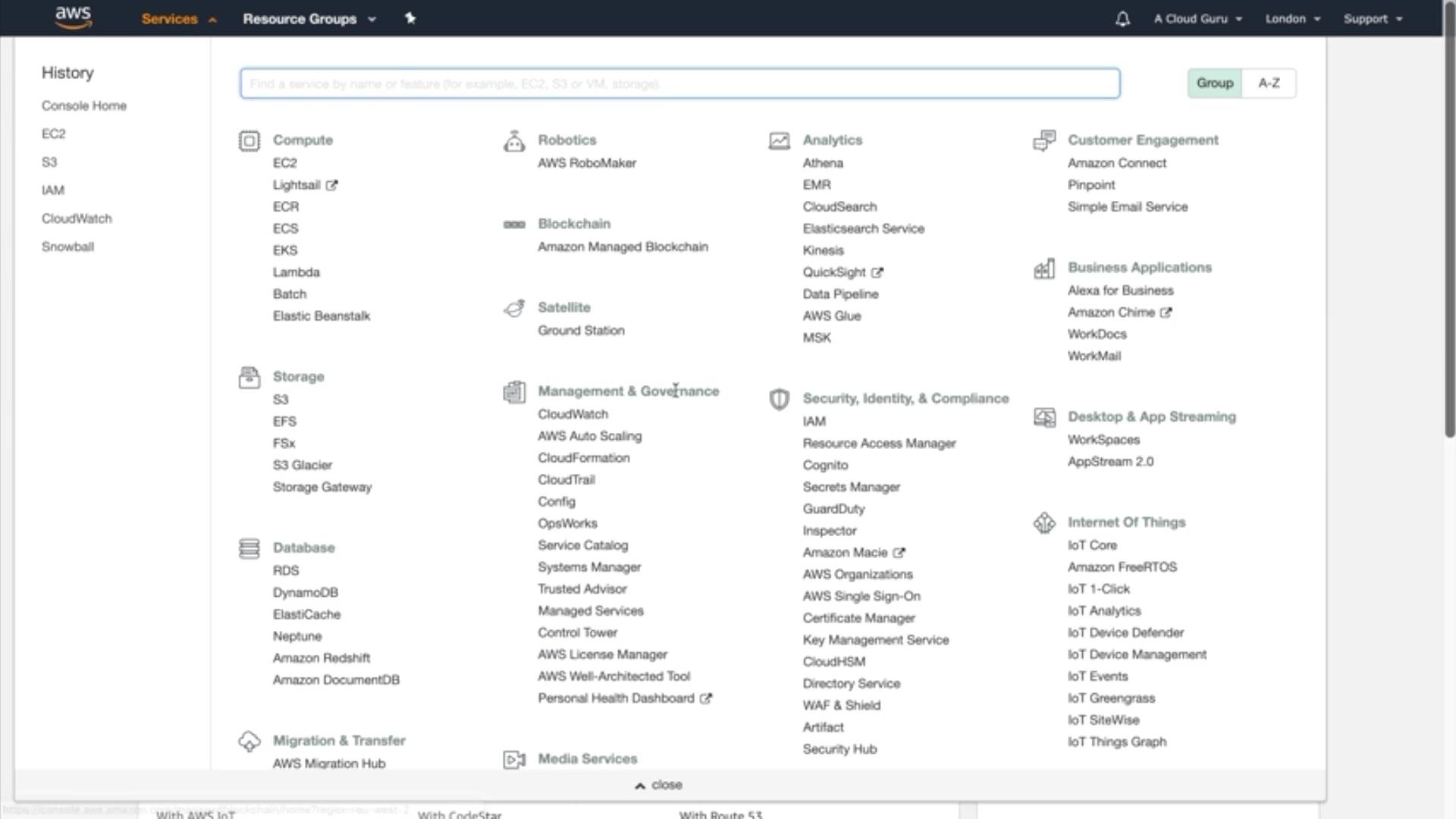Click the Robotics robot icon
The width and height of the screenshot is (1456, 819).
pos(514,141)
